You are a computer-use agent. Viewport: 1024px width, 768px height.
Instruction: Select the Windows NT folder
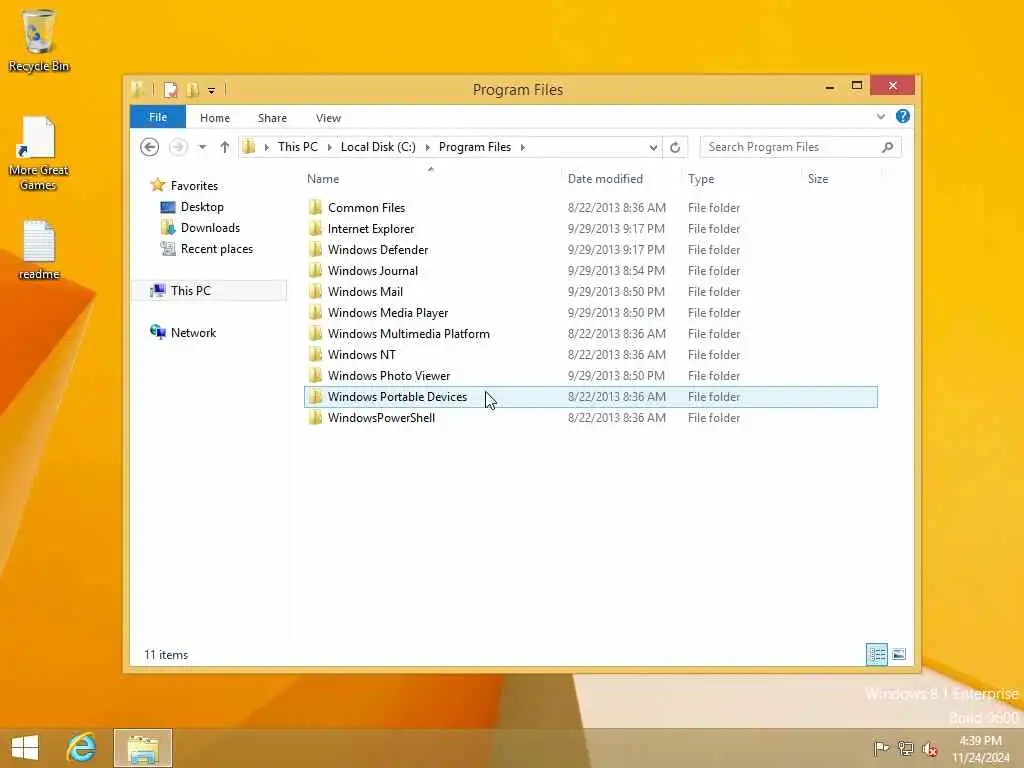[591, 355]
